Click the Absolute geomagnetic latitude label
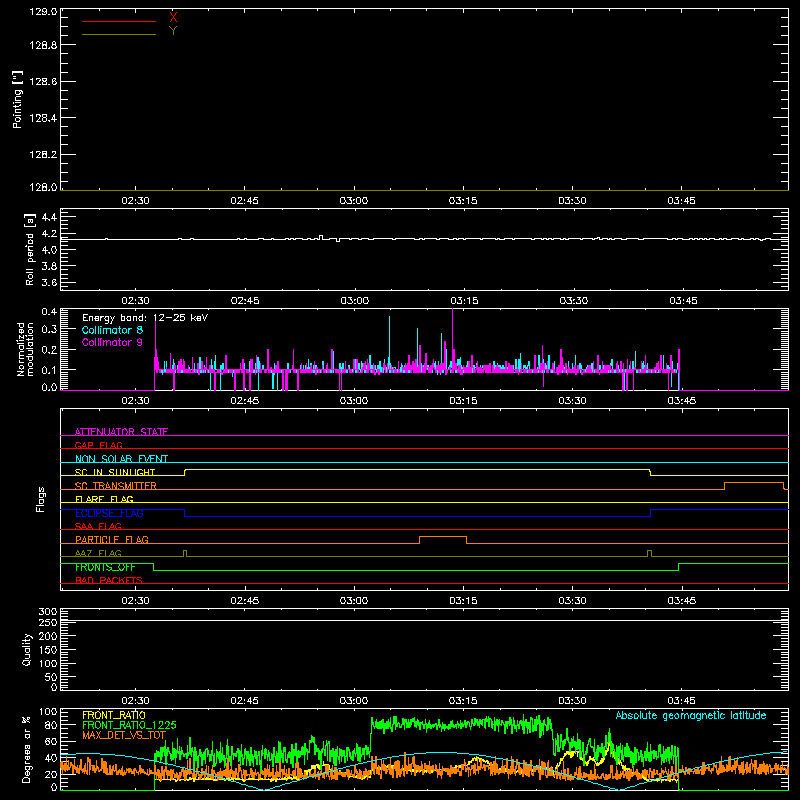 click(x=691, y=715)
